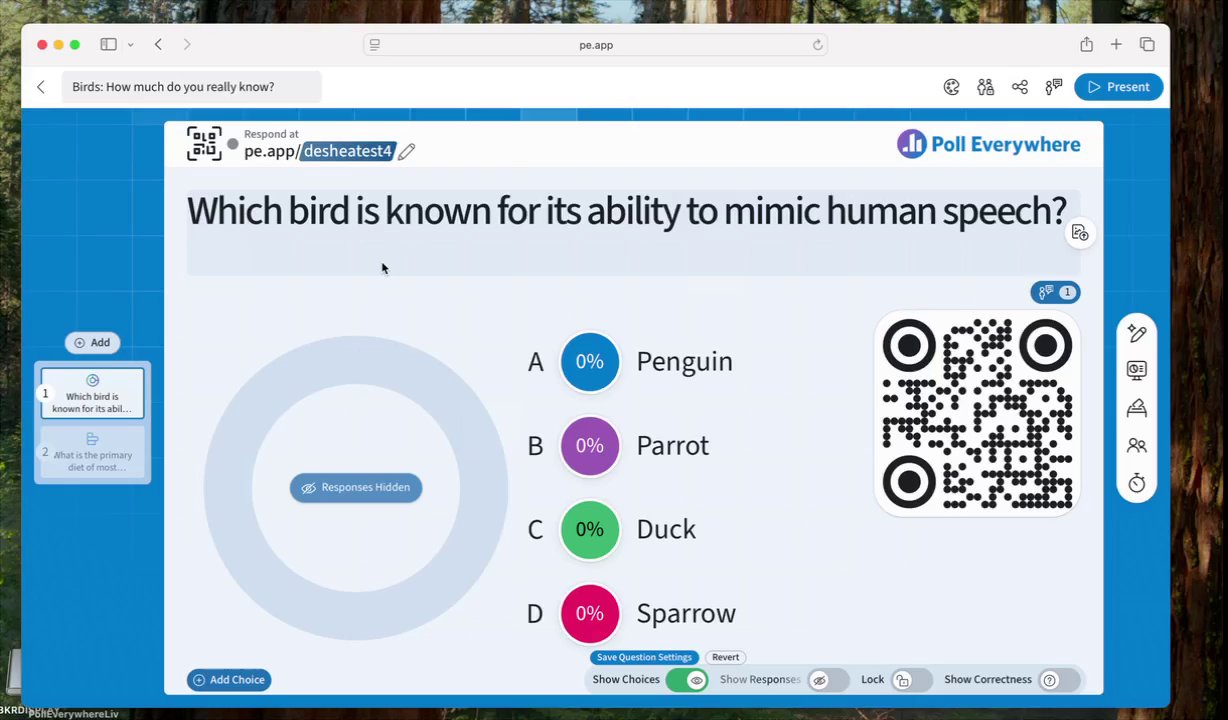Viewport: 1228px width, 720px height.
Task: Click the Poll Everywhere logo
Action: [988, 144]
